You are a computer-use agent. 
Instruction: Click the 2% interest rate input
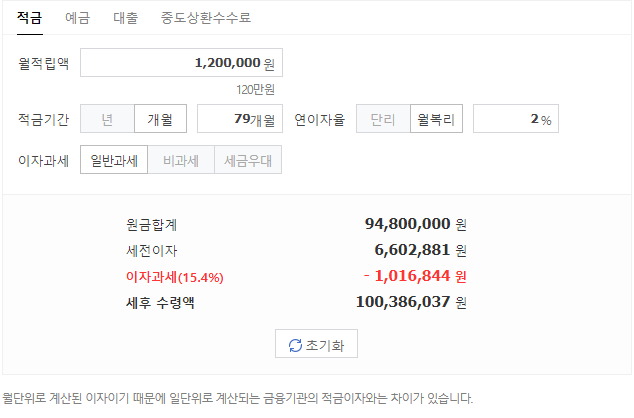(x=516, y=119)
